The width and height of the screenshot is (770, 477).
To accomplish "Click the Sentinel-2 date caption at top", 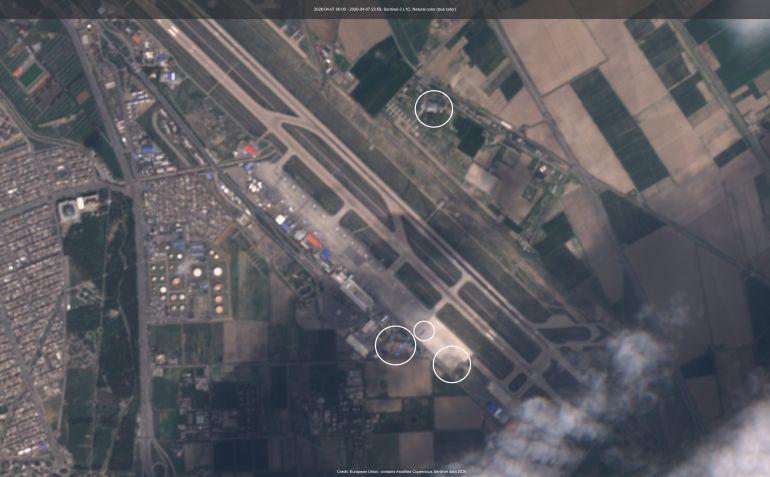I will [385, 8].
